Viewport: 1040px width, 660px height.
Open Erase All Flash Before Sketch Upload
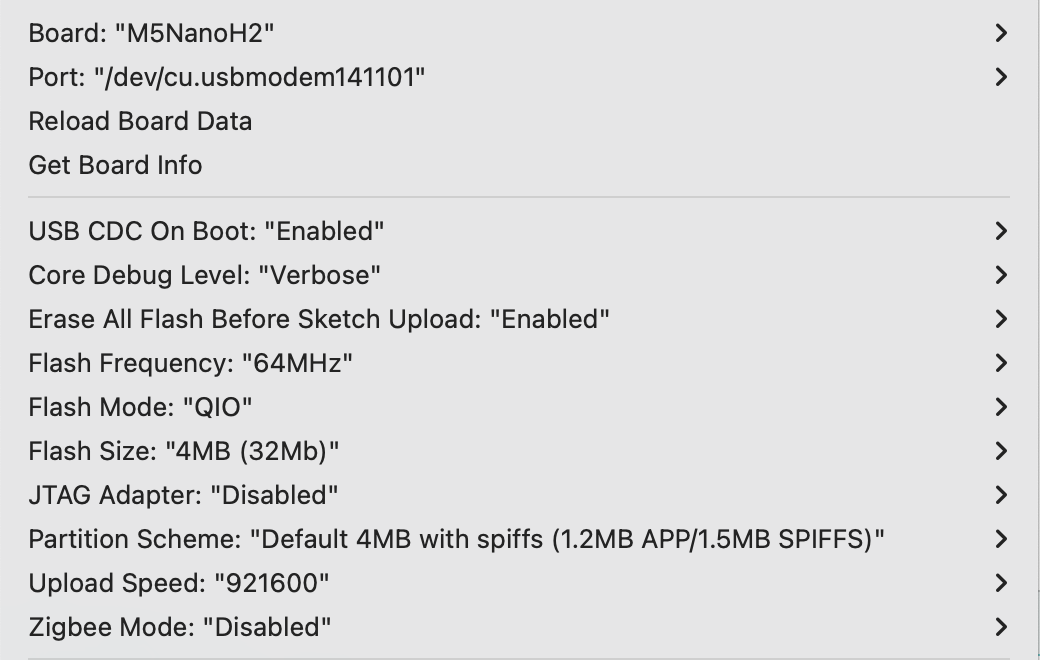point(319,319)
